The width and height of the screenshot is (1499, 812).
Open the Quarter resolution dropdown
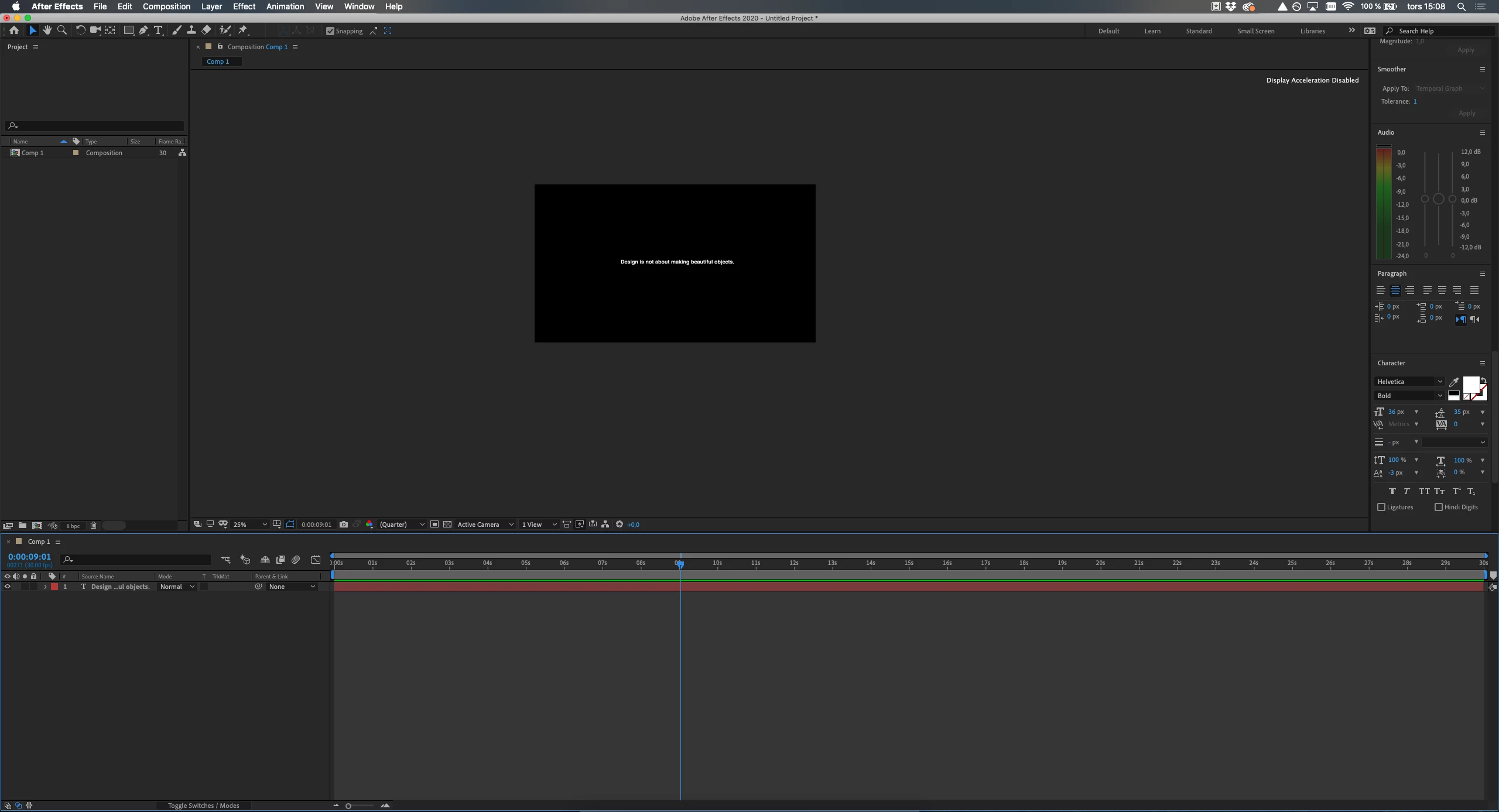402,525
